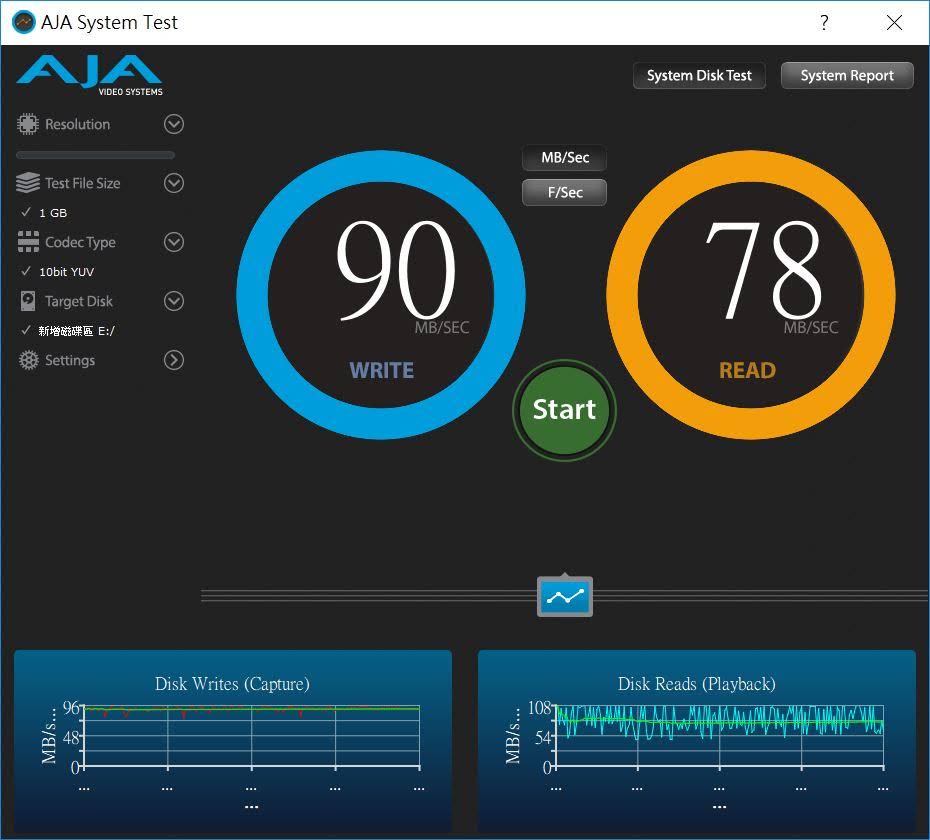Select the 10bit YUV codec option

(66, 272)
